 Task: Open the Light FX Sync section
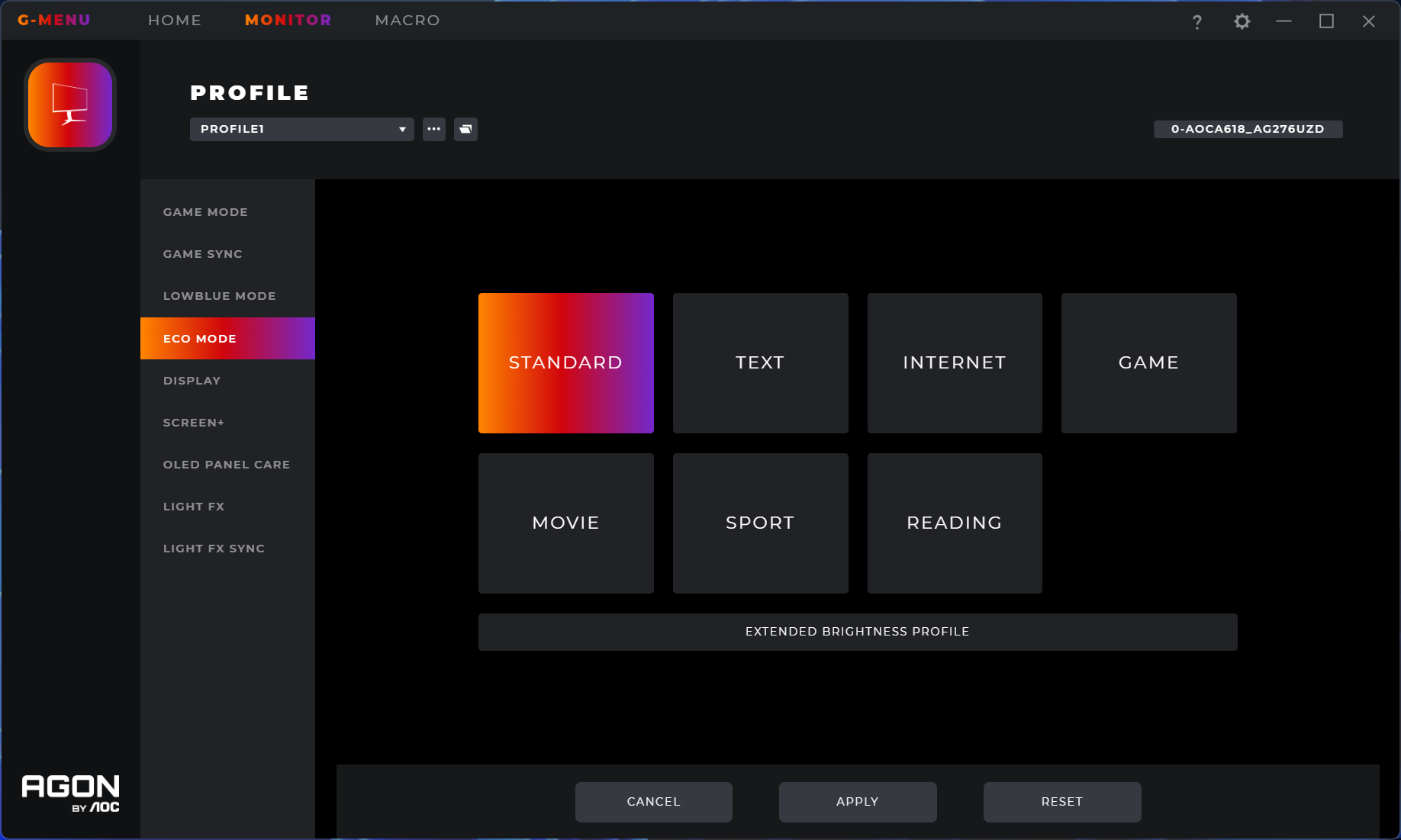(x=214, y=549)
